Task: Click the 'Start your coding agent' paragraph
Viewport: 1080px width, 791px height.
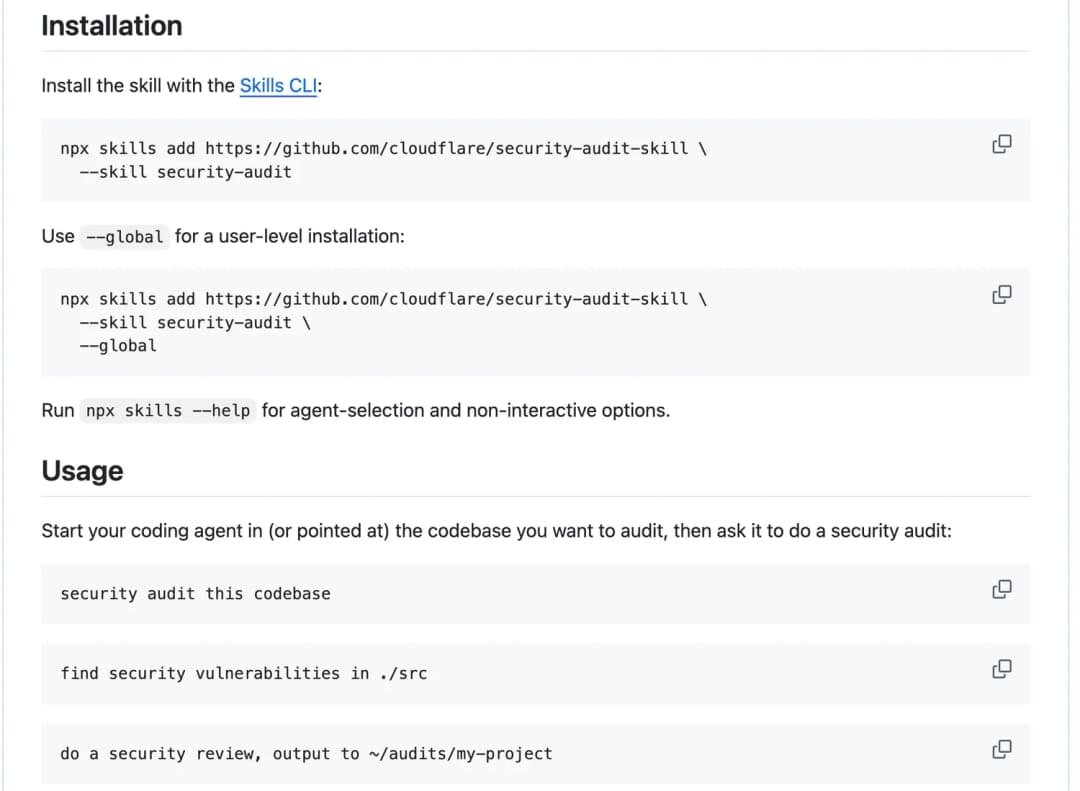Action: point(497,531)
